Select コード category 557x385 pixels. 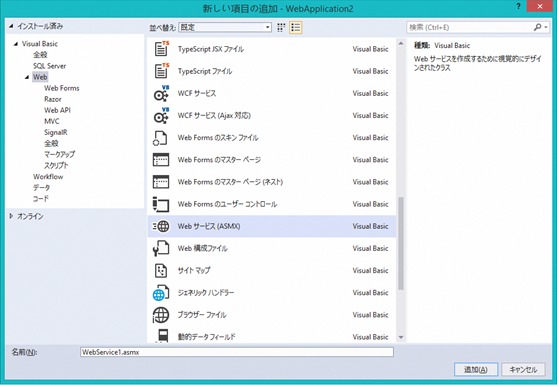(41, 199)
